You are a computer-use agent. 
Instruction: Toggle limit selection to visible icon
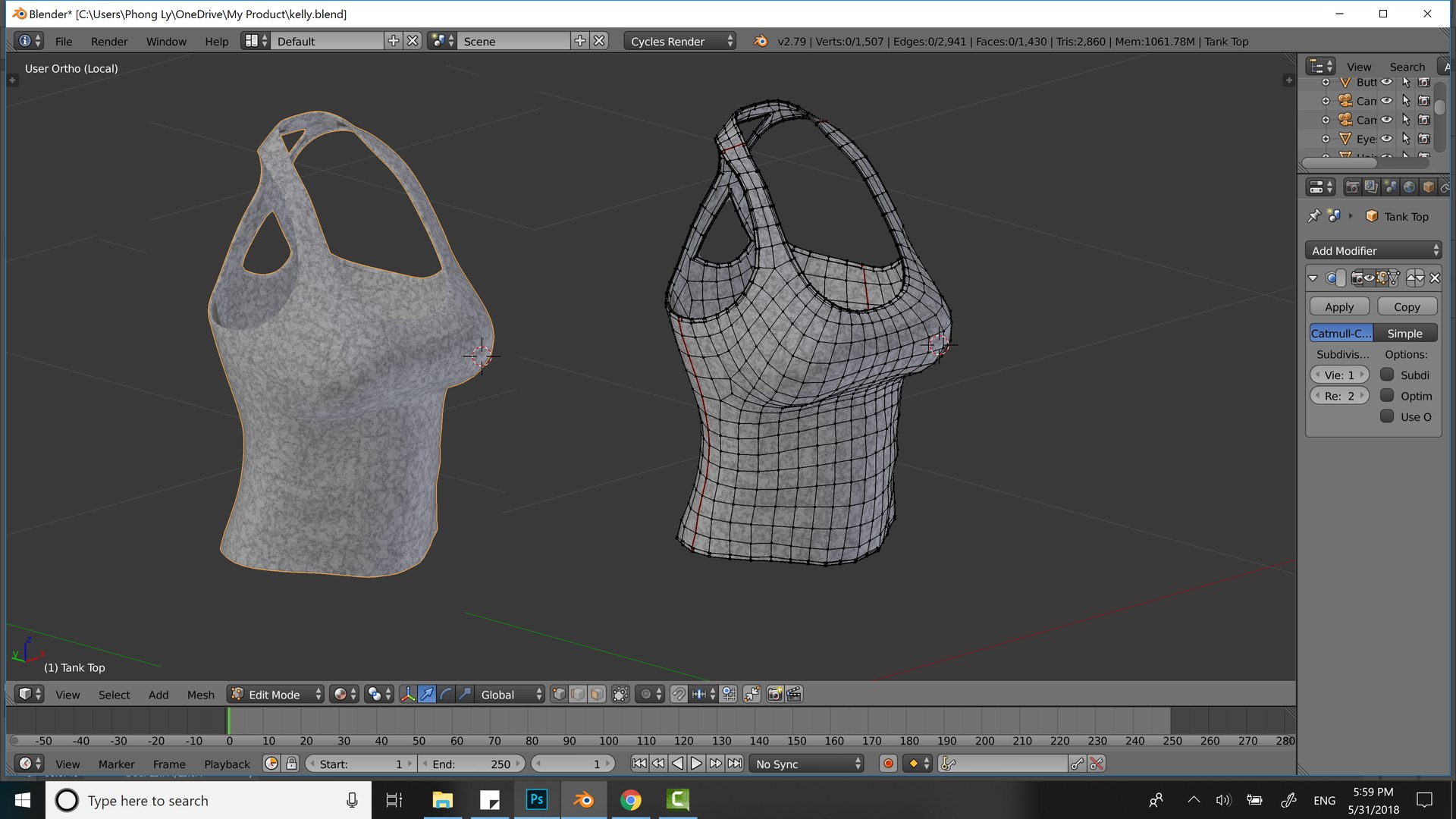click(620, 695)
